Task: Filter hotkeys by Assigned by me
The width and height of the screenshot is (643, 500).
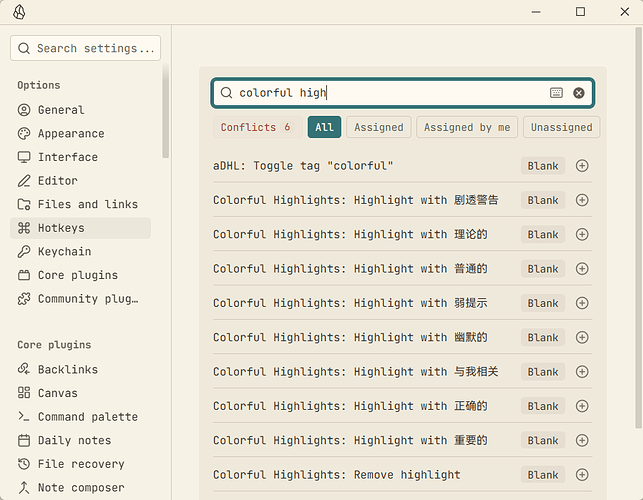Action: click(x=467, y=127)
